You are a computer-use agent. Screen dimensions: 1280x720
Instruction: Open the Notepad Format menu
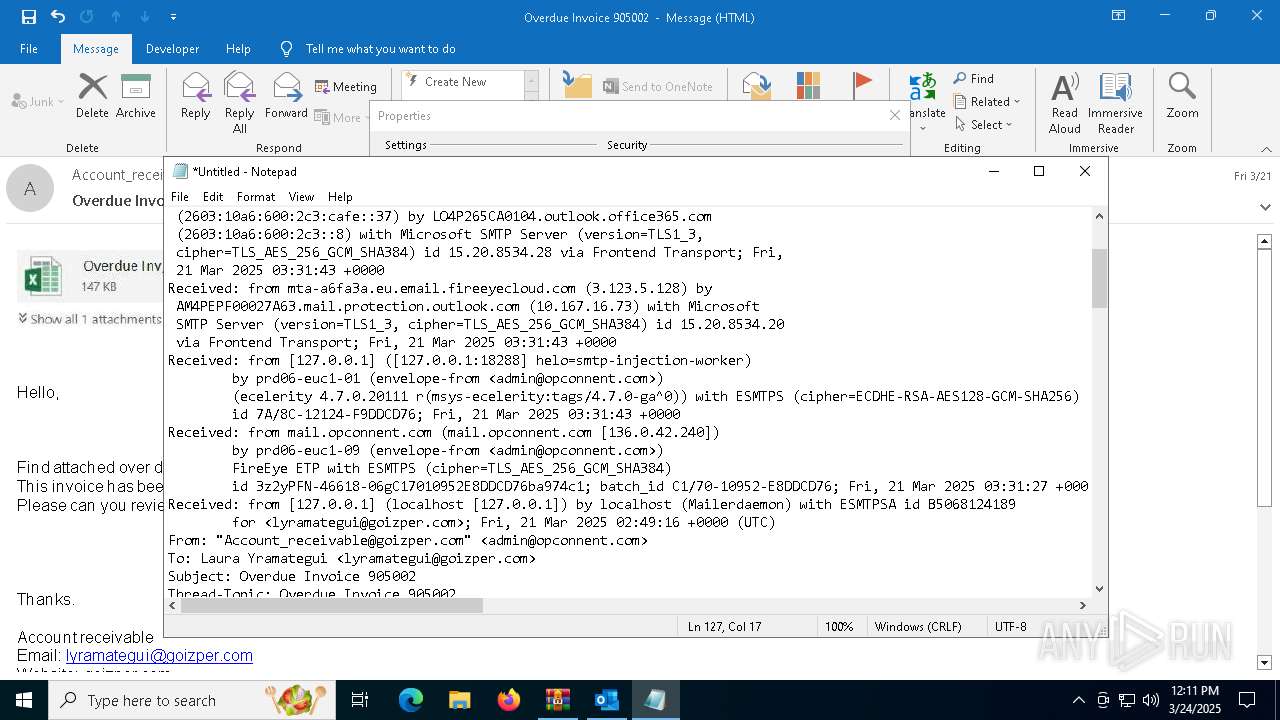tap(256, 197)
